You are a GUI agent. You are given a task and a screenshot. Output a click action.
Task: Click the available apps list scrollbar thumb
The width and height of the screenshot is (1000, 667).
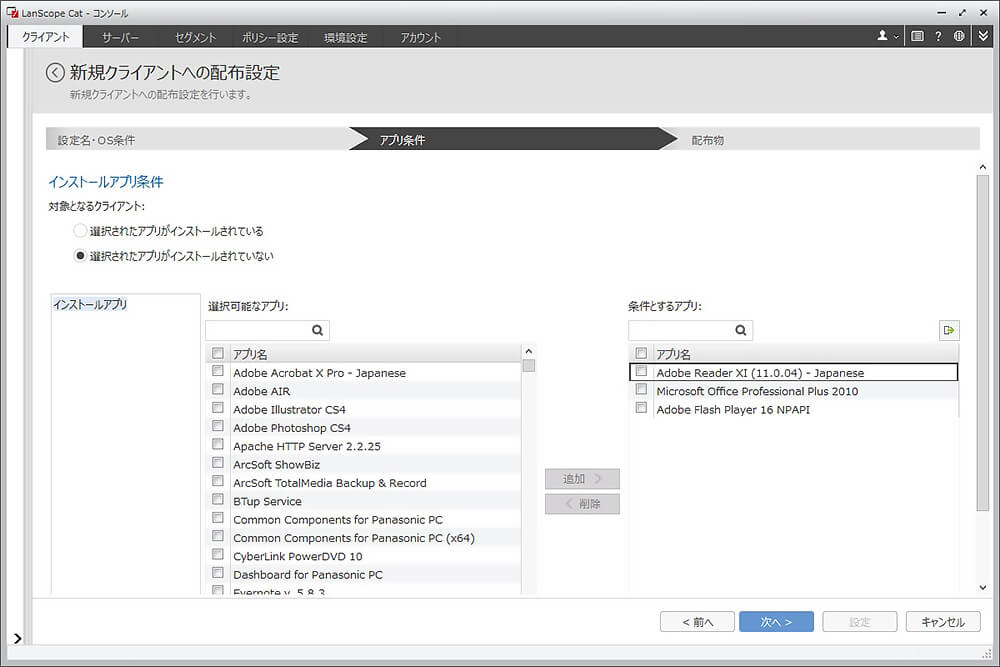tap(528, 365)
